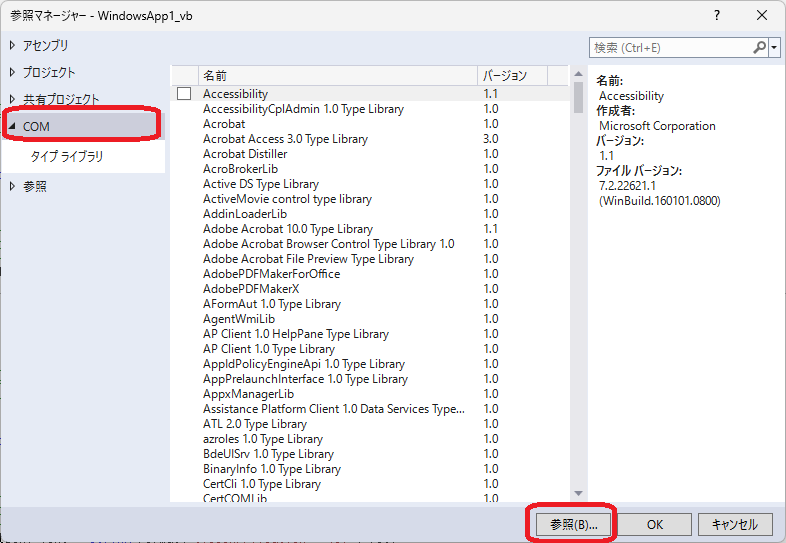Select Adobe Acrobat 10.0 Type Library
Screen dimensions: 786x543
click(x=288, y=229)
